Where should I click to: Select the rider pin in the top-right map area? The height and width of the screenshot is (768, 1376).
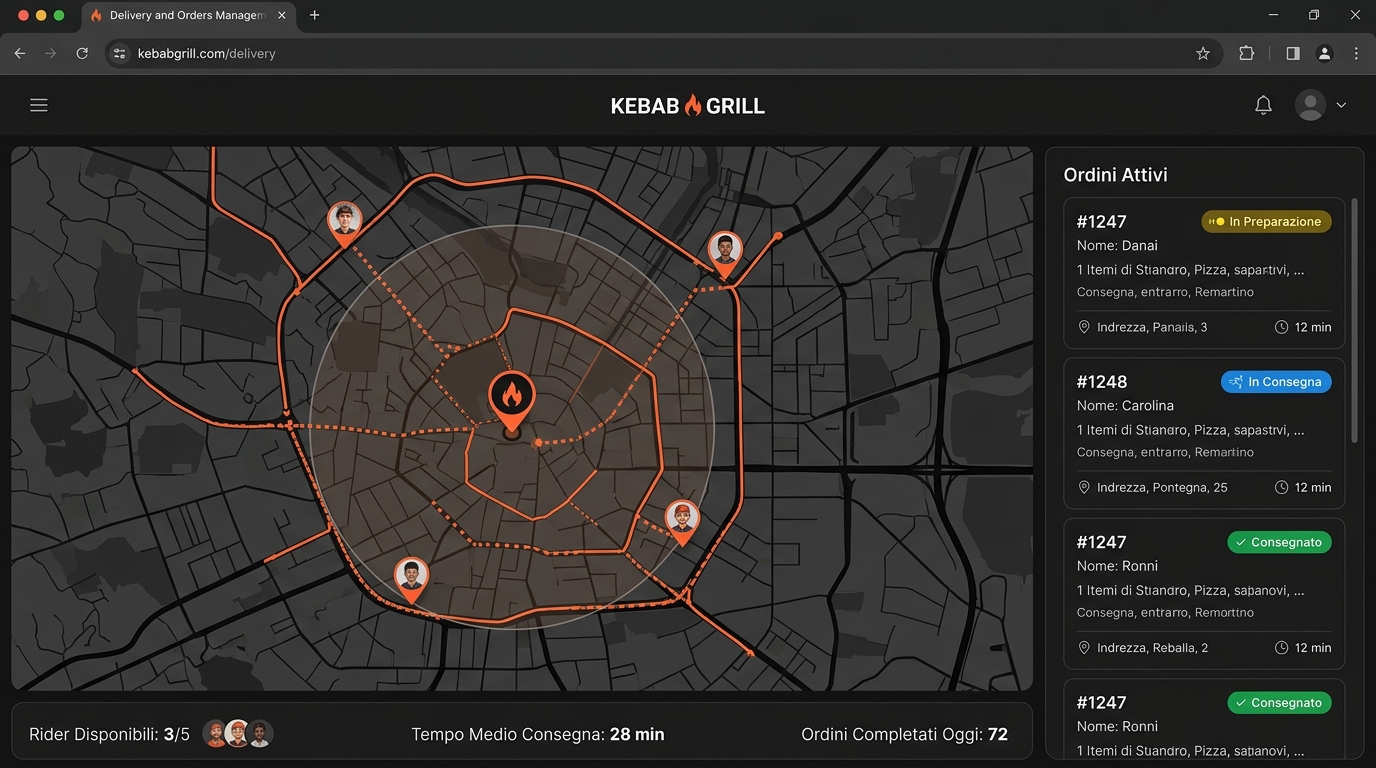pyautogui.click(x=724, y=251)
